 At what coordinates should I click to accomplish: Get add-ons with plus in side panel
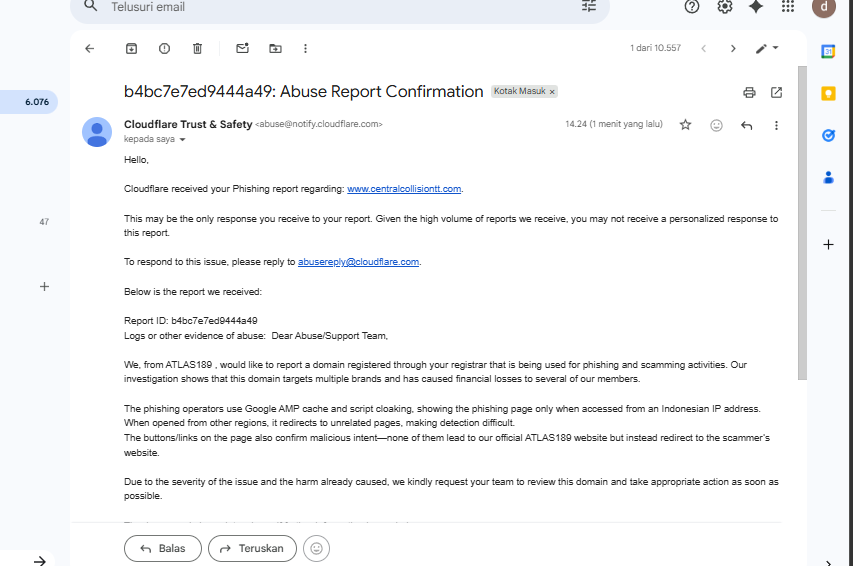coord(828,244)
